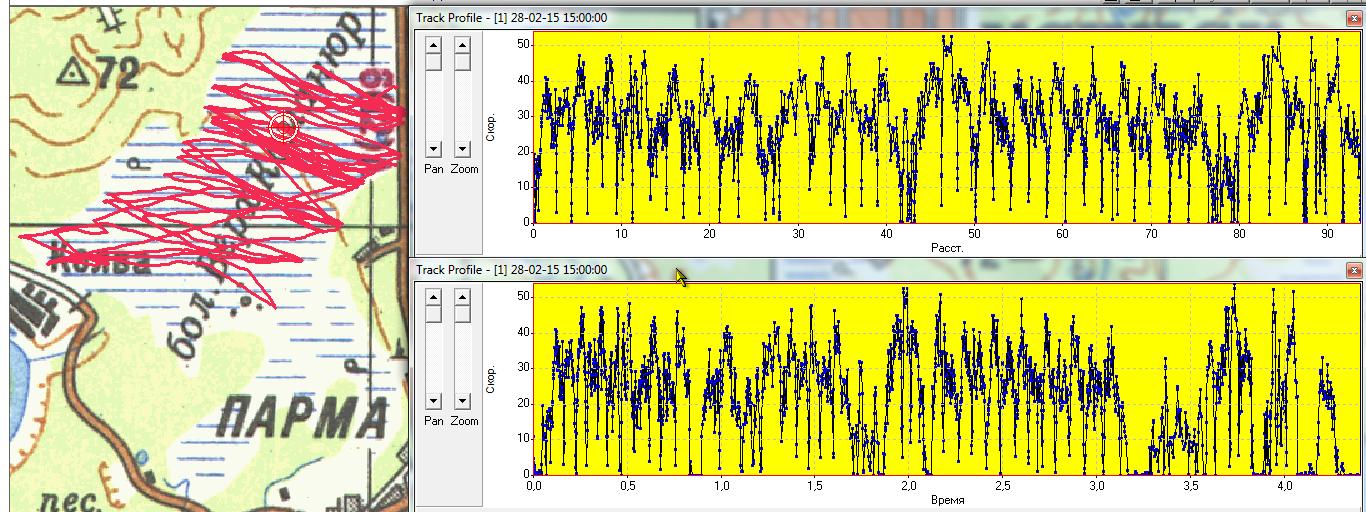Click the circled crosshair marker on track
The image size is (1366, 512).
tap(283, 127)
